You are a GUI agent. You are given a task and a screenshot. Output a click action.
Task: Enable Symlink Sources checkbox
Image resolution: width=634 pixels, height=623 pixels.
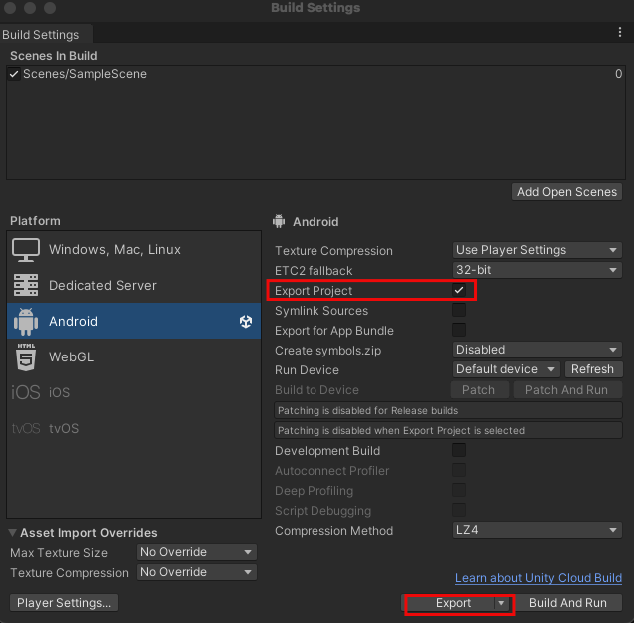point(459,310)
